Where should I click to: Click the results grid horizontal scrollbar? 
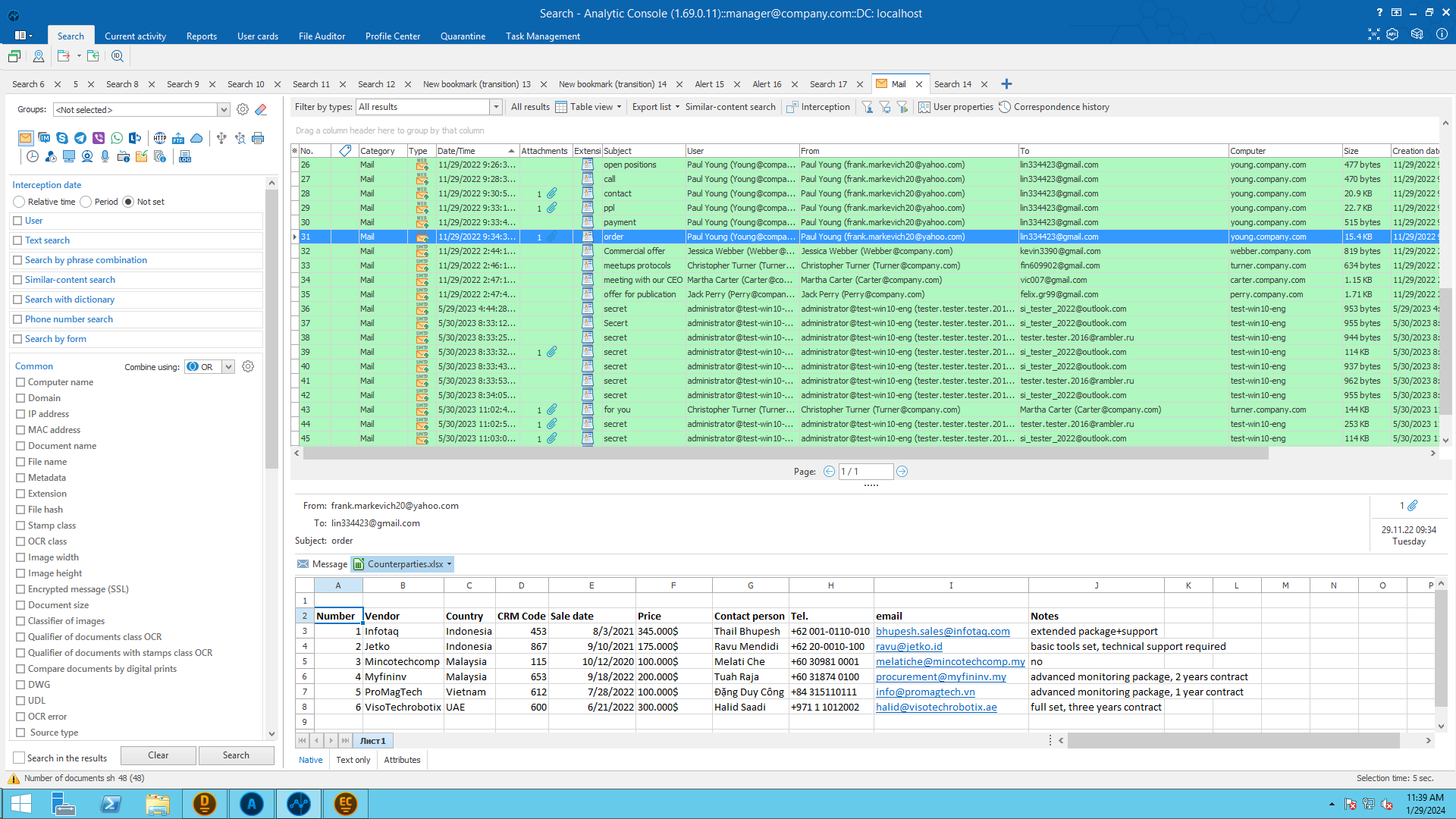pyautogui.click(x=785, y=453)
